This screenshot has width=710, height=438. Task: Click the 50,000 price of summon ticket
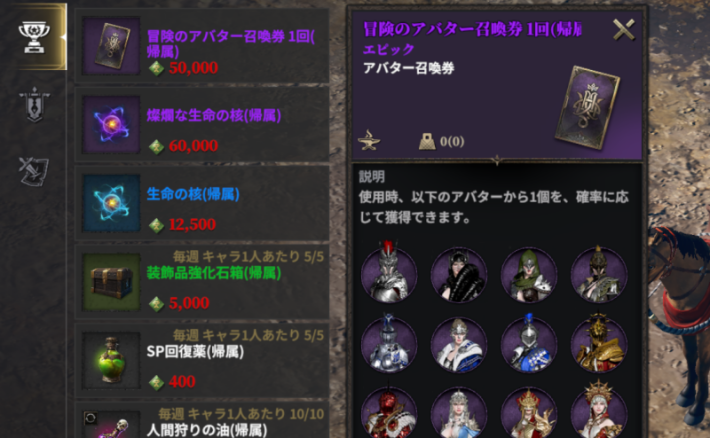(x=193, y=68)
